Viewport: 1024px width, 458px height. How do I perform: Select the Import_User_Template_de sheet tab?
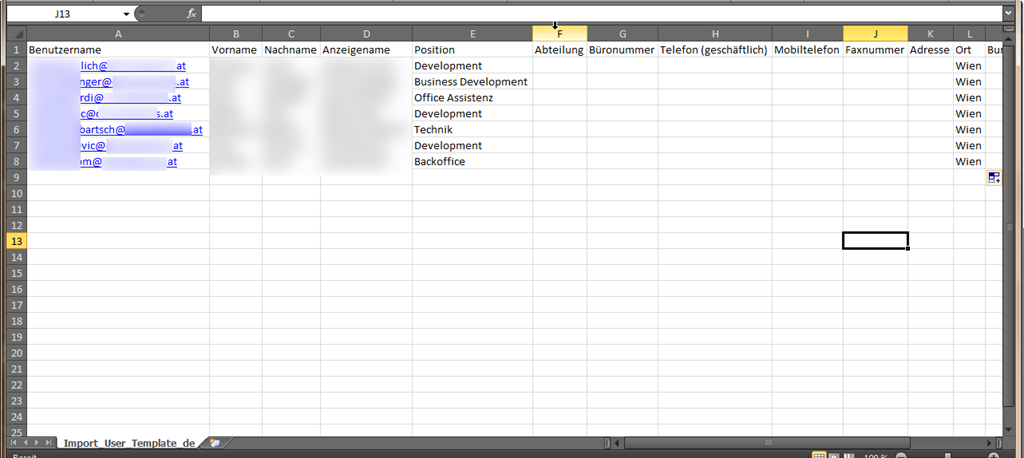129,443
